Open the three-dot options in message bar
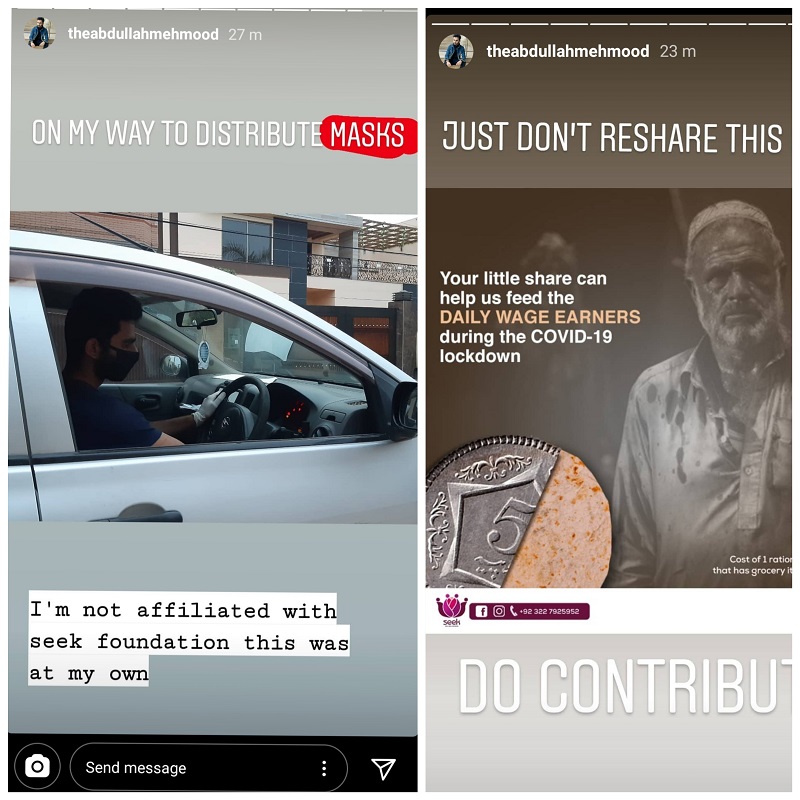This screenshot has width=800, height=800. click(x=324, y=768)
